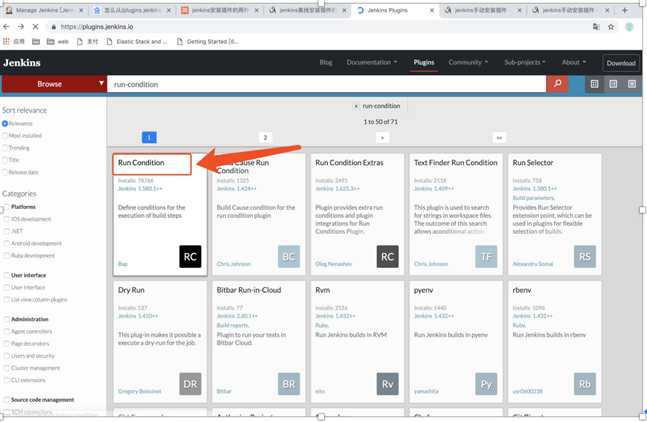Close the Jenkins Plugins tab
647x422 pixels.
pos(432,10)
